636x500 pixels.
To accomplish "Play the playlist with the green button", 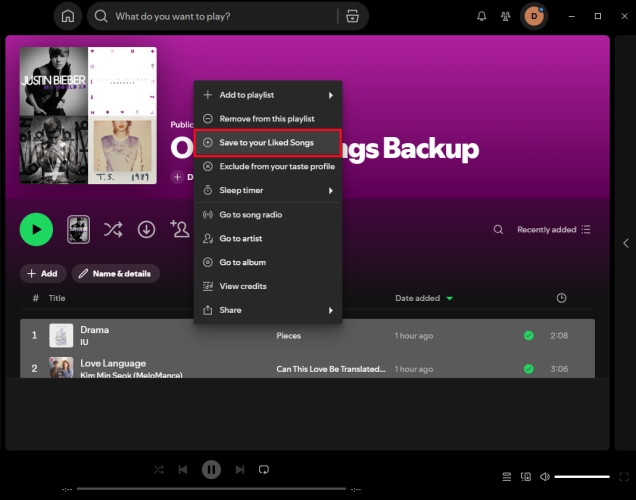I will tap(37, 230).
